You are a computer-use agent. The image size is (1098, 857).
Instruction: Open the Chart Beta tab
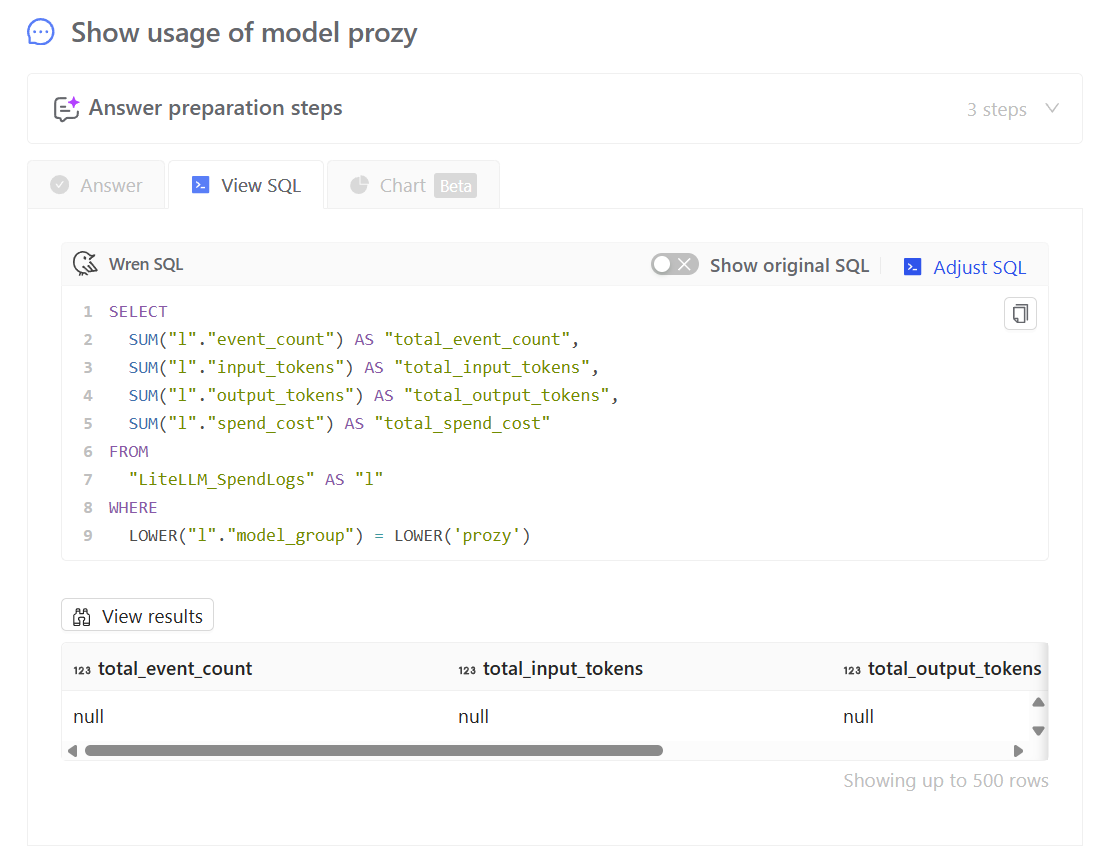[413, 185]
